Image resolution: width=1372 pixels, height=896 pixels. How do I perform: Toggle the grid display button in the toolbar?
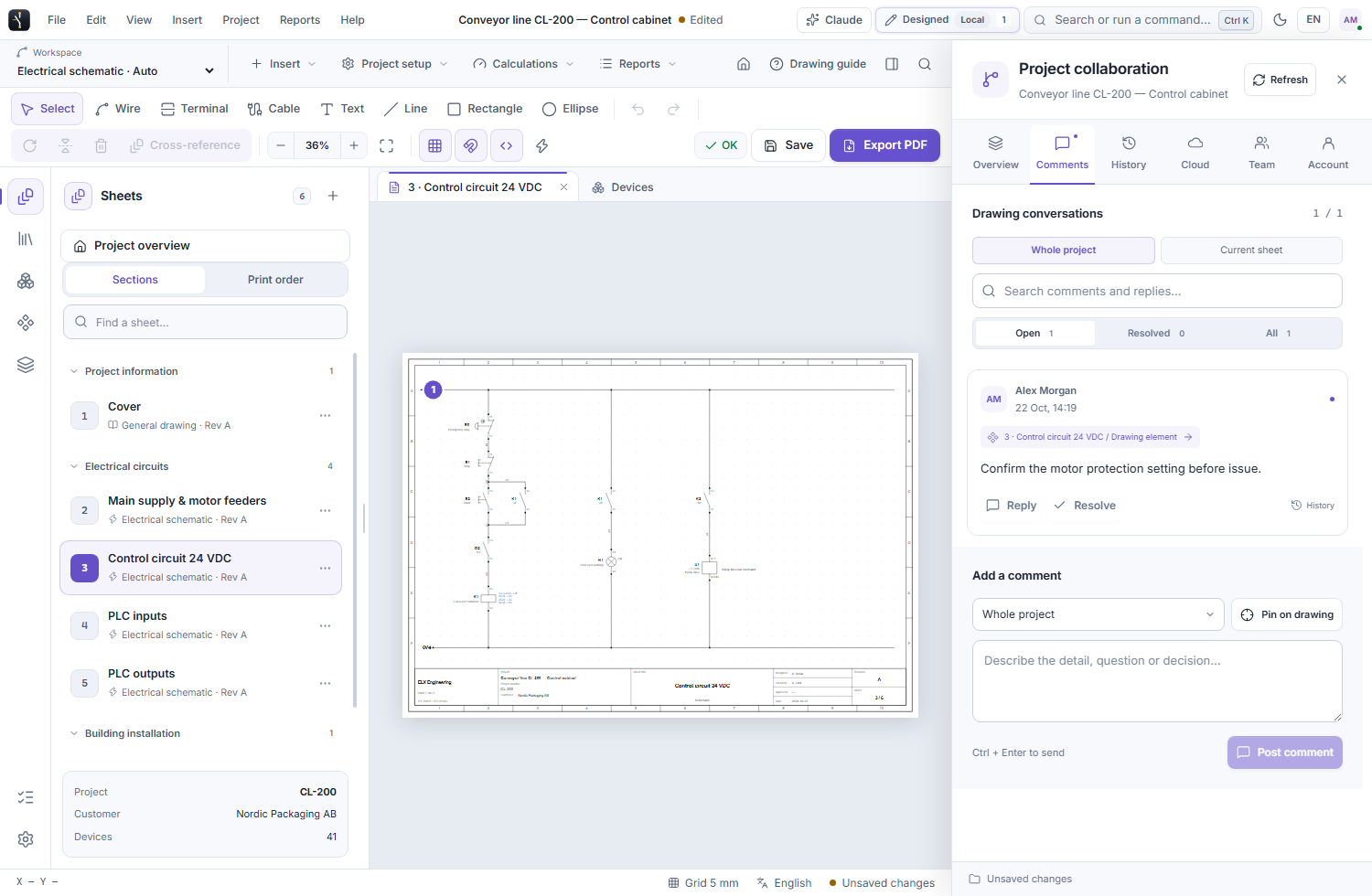[x=435, y=145]
